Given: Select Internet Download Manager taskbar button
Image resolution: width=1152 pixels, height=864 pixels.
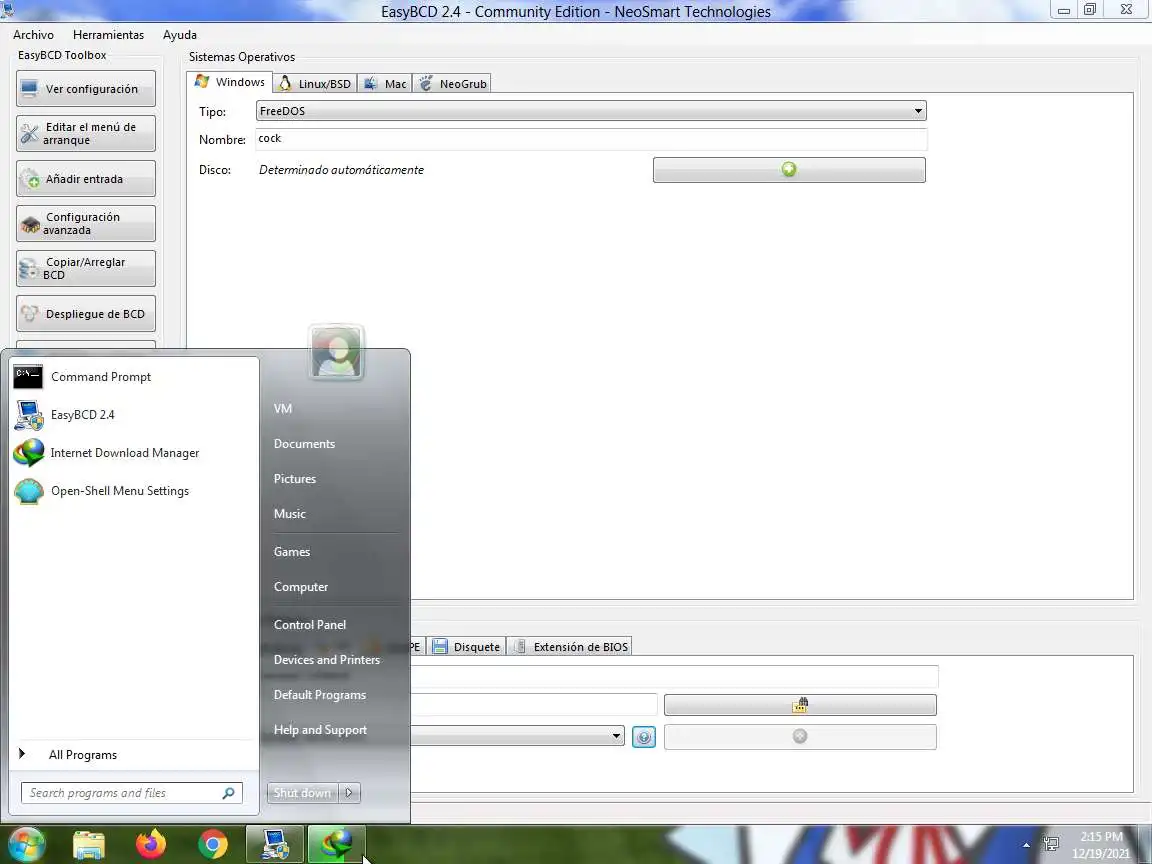Looking at the screenshot, I should pos(336,844).
